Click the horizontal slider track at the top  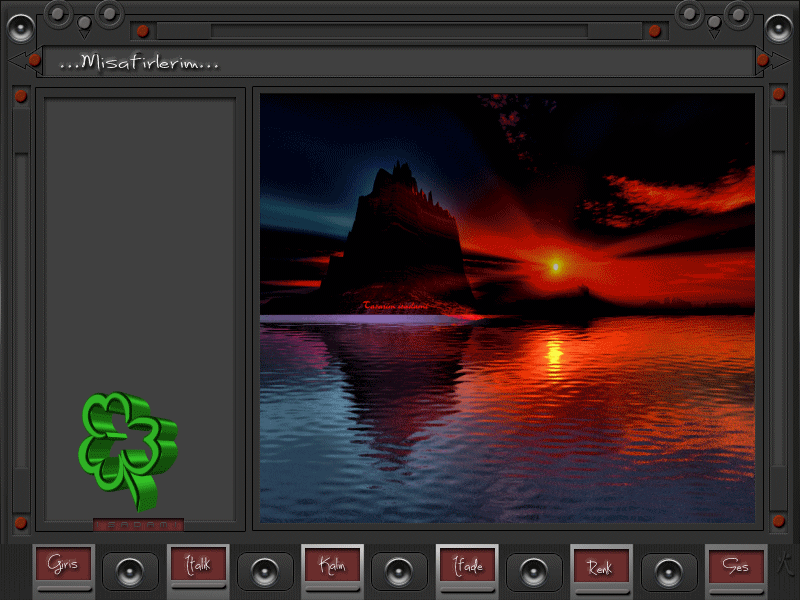pos(398,31)
